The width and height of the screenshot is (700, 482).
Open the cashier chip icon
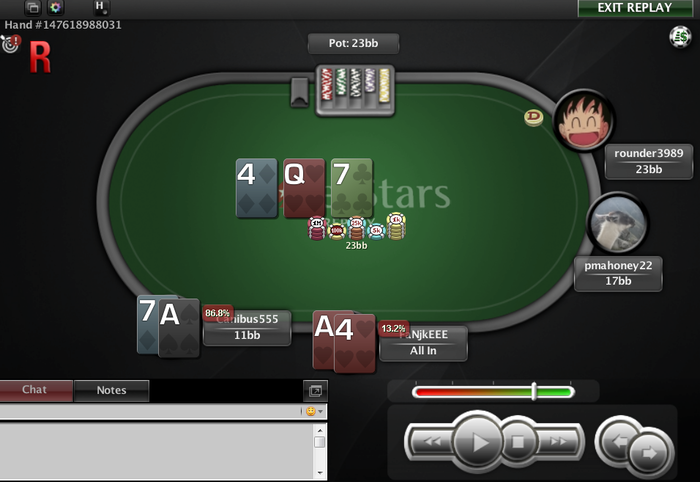[680, 37]
